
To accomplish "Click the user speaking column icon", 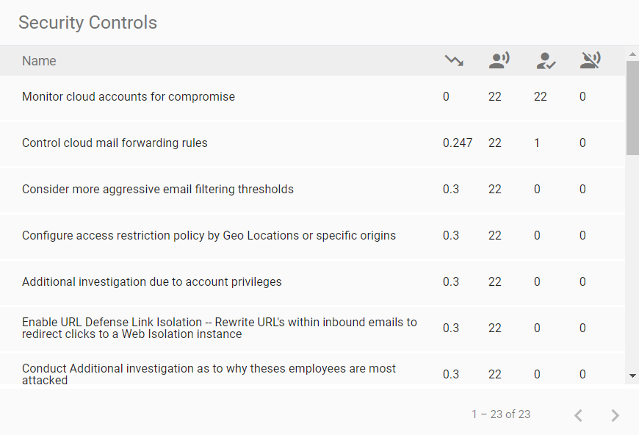I will coord(499,60).
